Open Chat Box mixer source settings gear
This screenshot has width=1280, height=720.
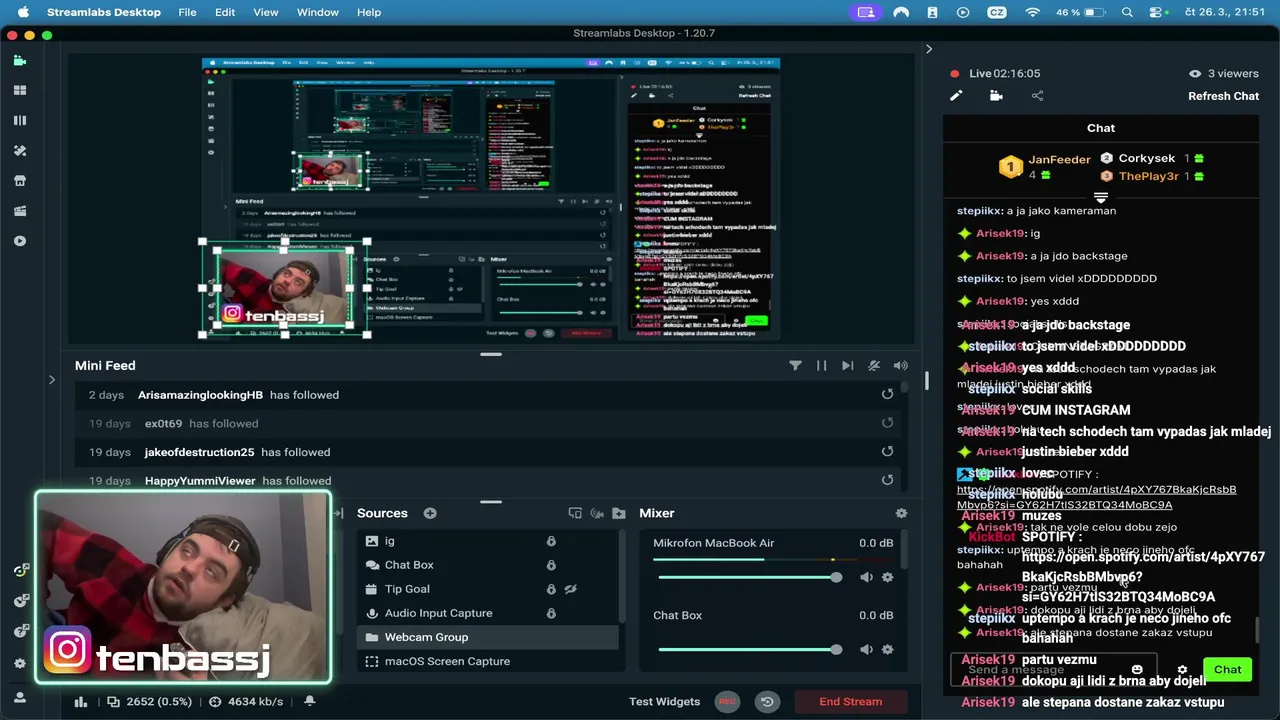[x=887, y=649]
